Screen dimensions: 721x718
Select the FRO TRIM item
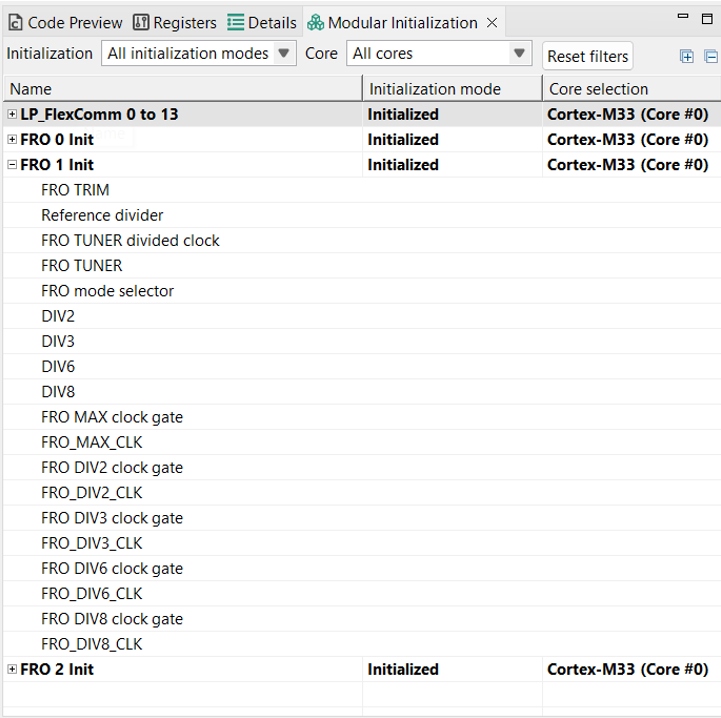tap(75, 190)
